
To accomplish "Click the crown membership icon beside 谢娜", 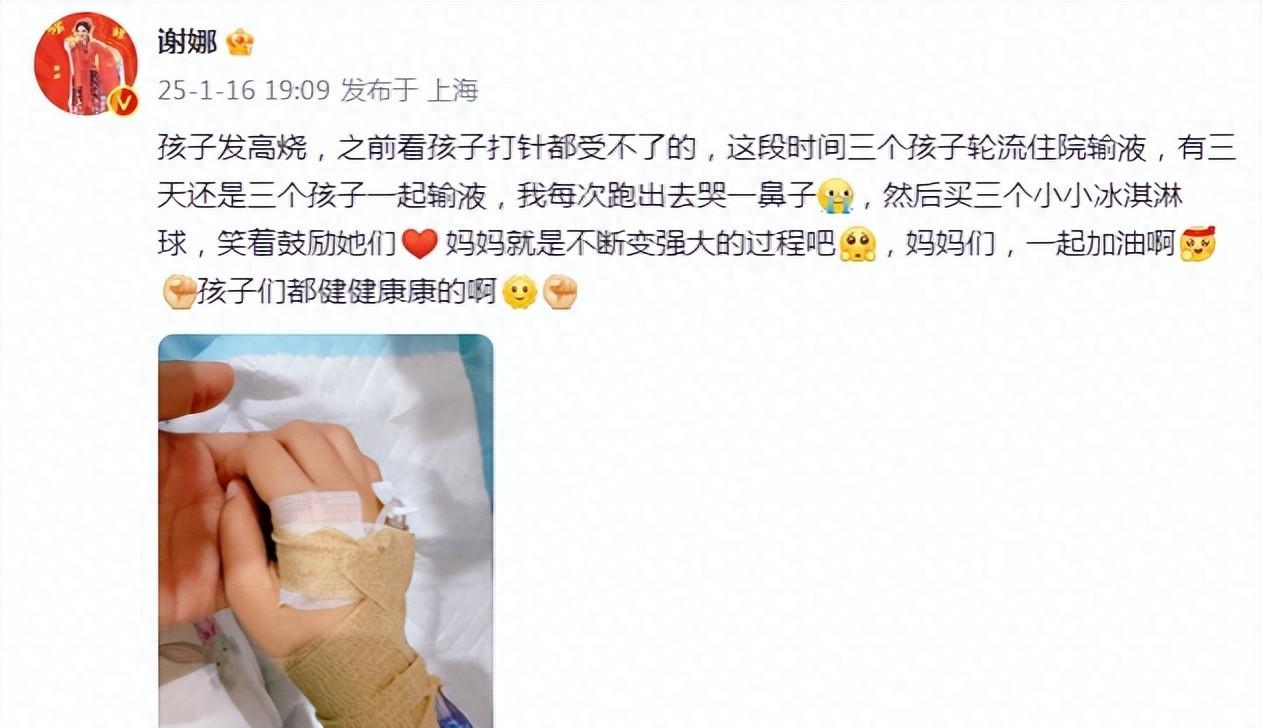I will 240,42.
